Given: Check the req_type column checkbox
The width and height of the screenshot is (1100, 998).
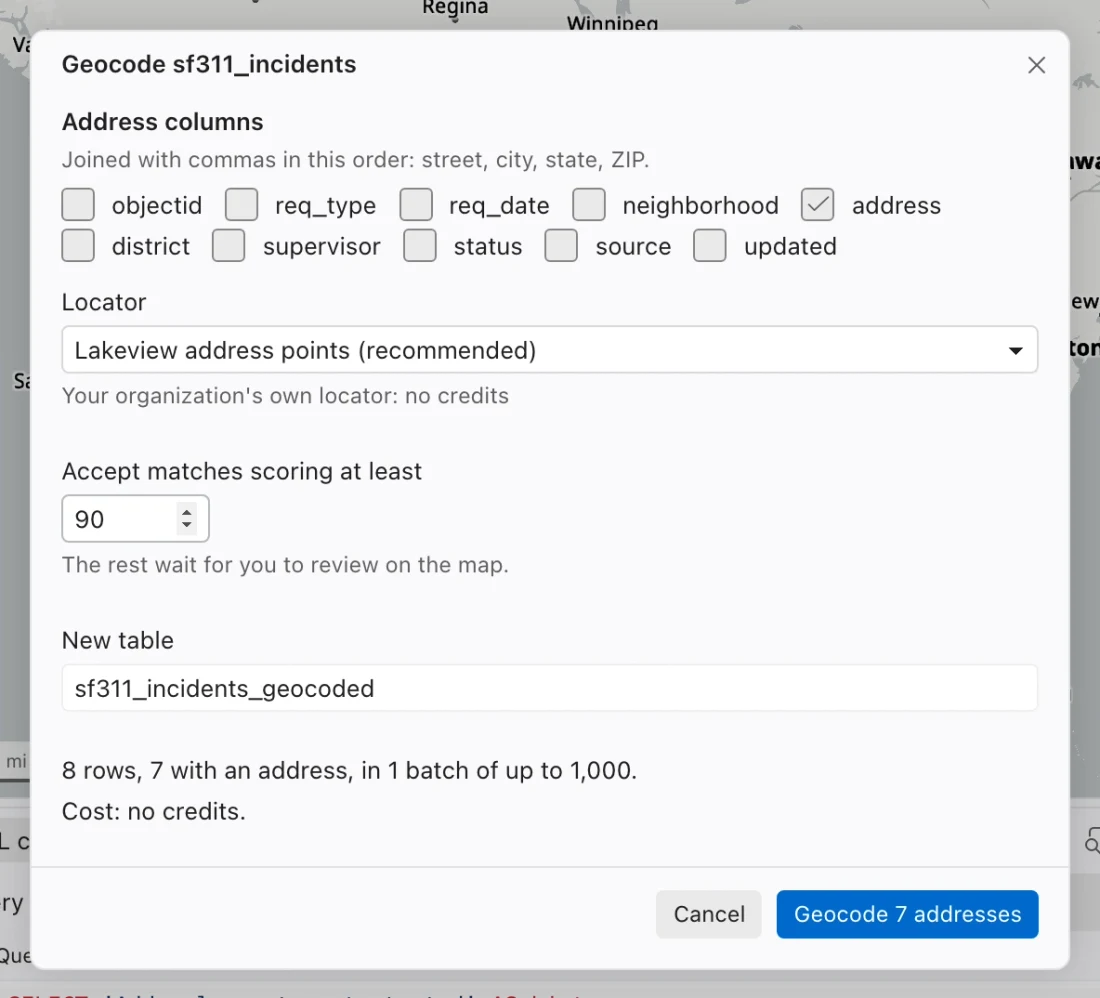Looking at the screenshot, I should (241, 205).
